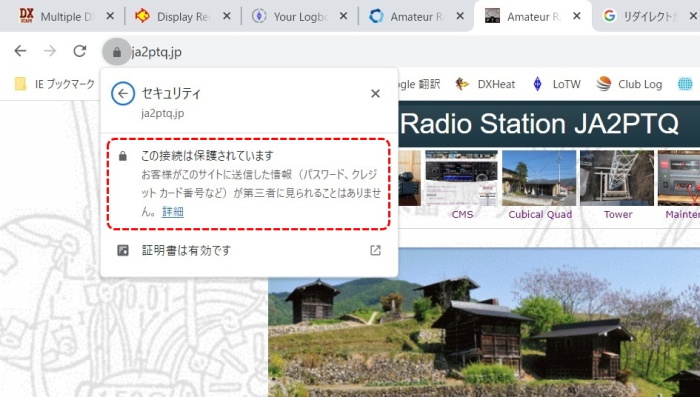Open the DXHeat bookmark
The height and width of the screenshot is (397, 700).
485,84
